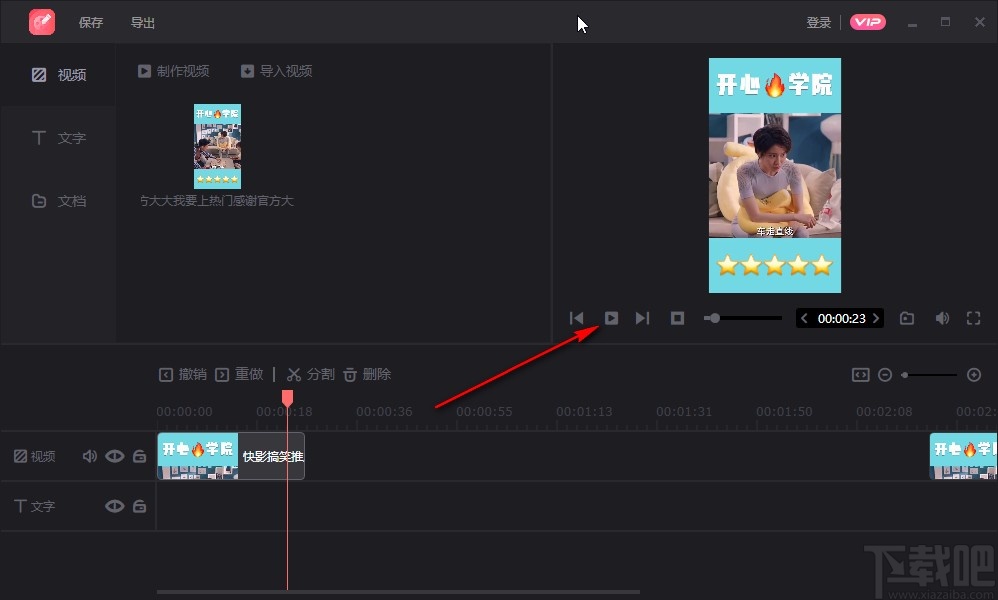
Task: Click the preview video image
Action: click(x=775, y=176)
